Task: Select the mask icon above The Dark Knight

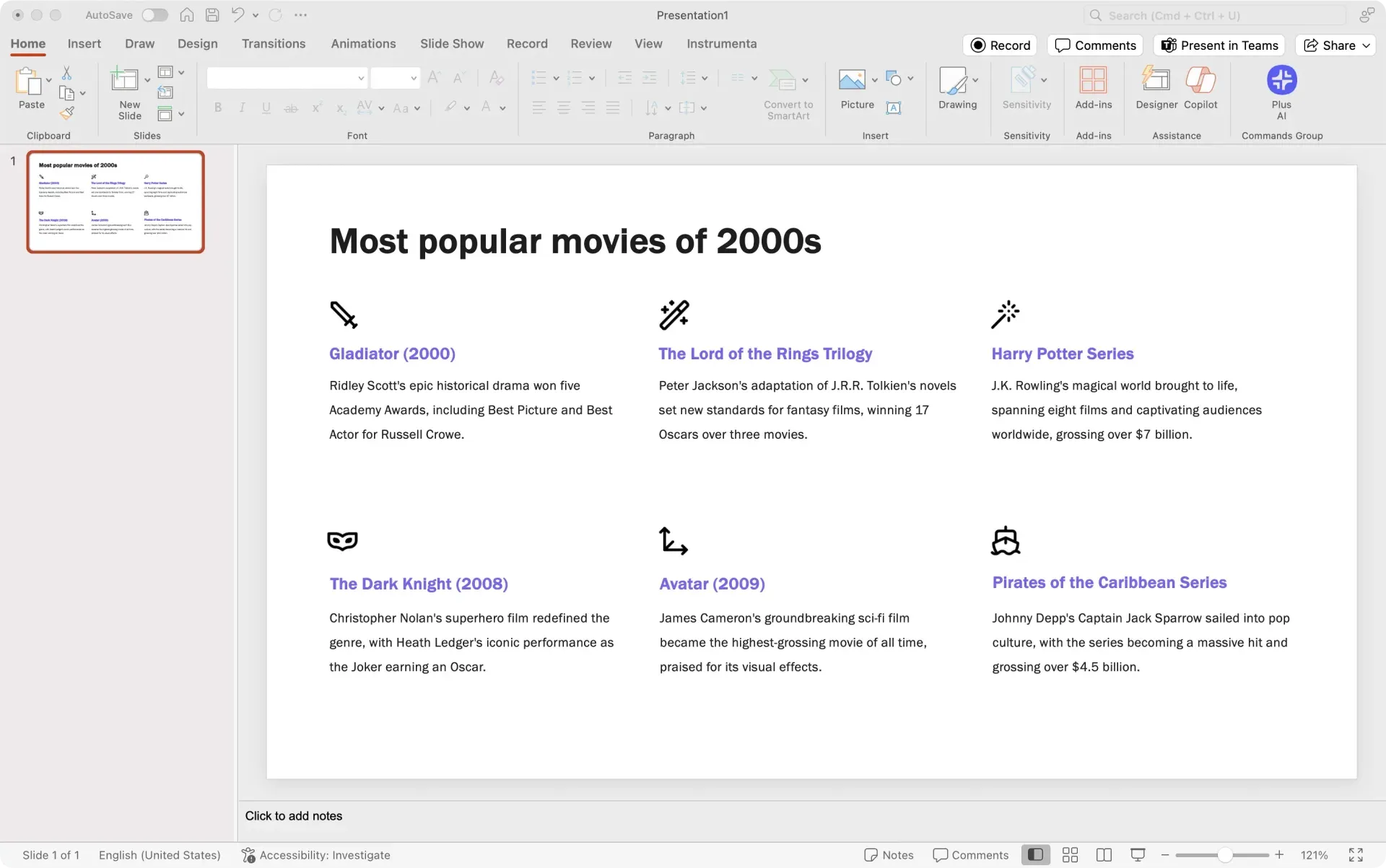Action: coord(342,540)
